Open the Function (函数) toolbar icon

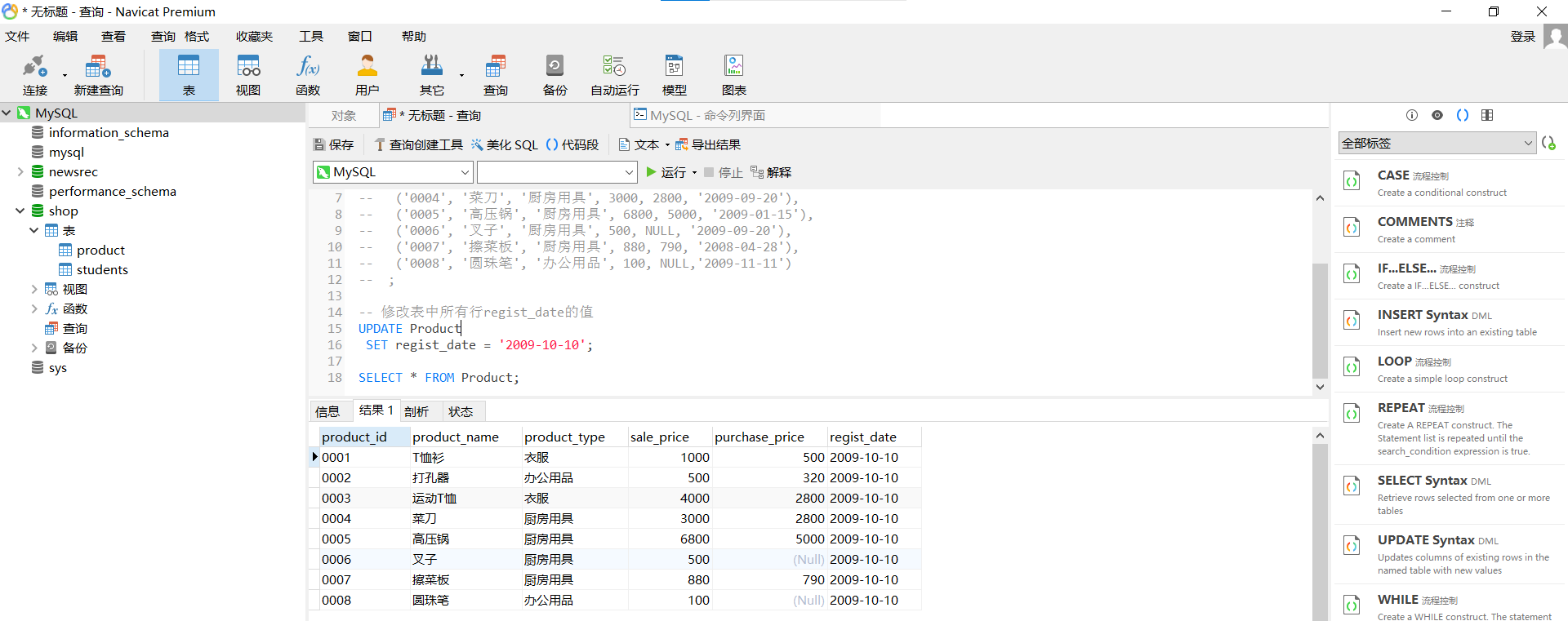pos(308,75)
